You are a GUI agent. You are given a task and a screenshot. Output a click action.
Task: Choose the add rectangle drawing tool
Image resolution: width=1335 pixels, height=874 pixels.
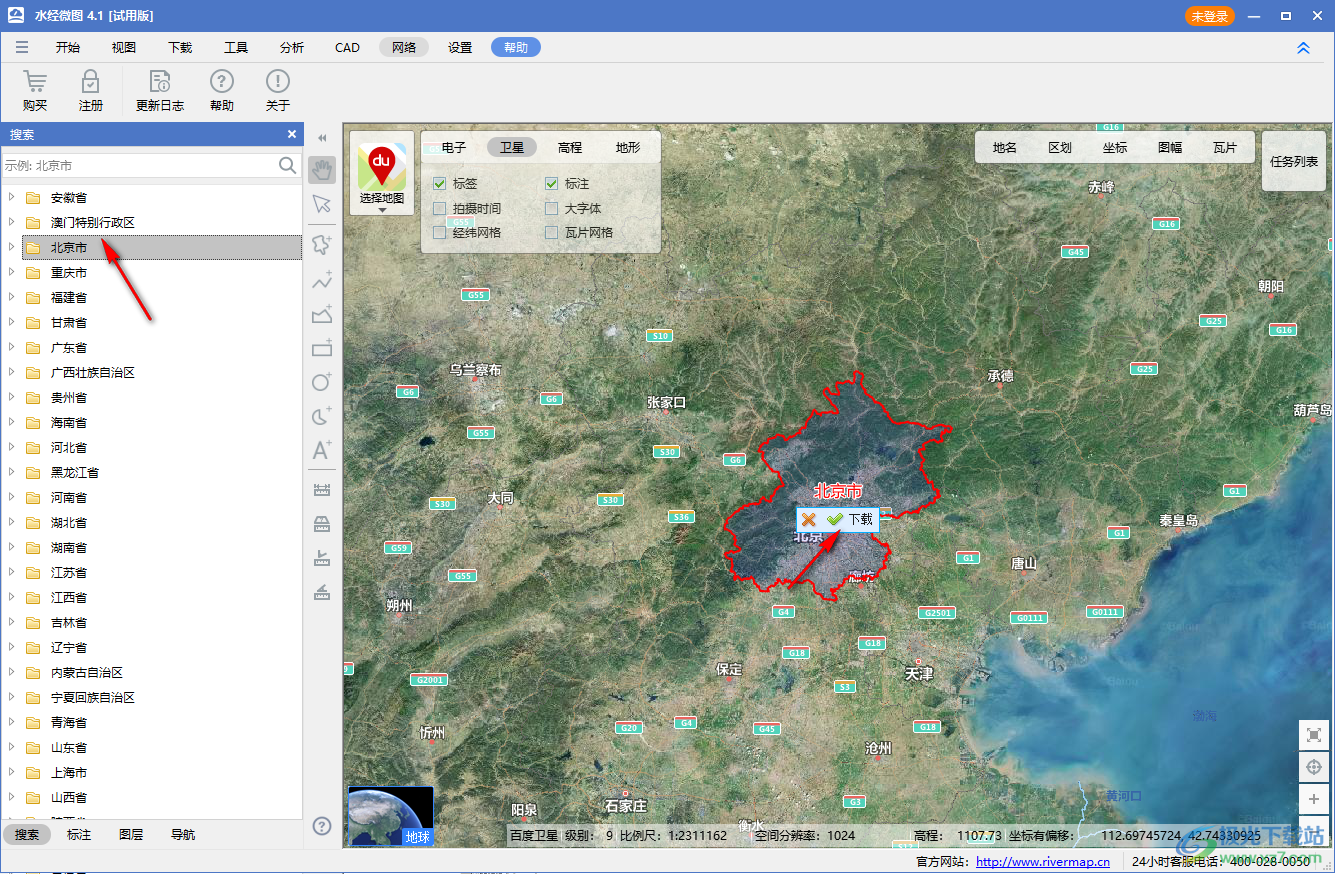click(x=322, y=348)
